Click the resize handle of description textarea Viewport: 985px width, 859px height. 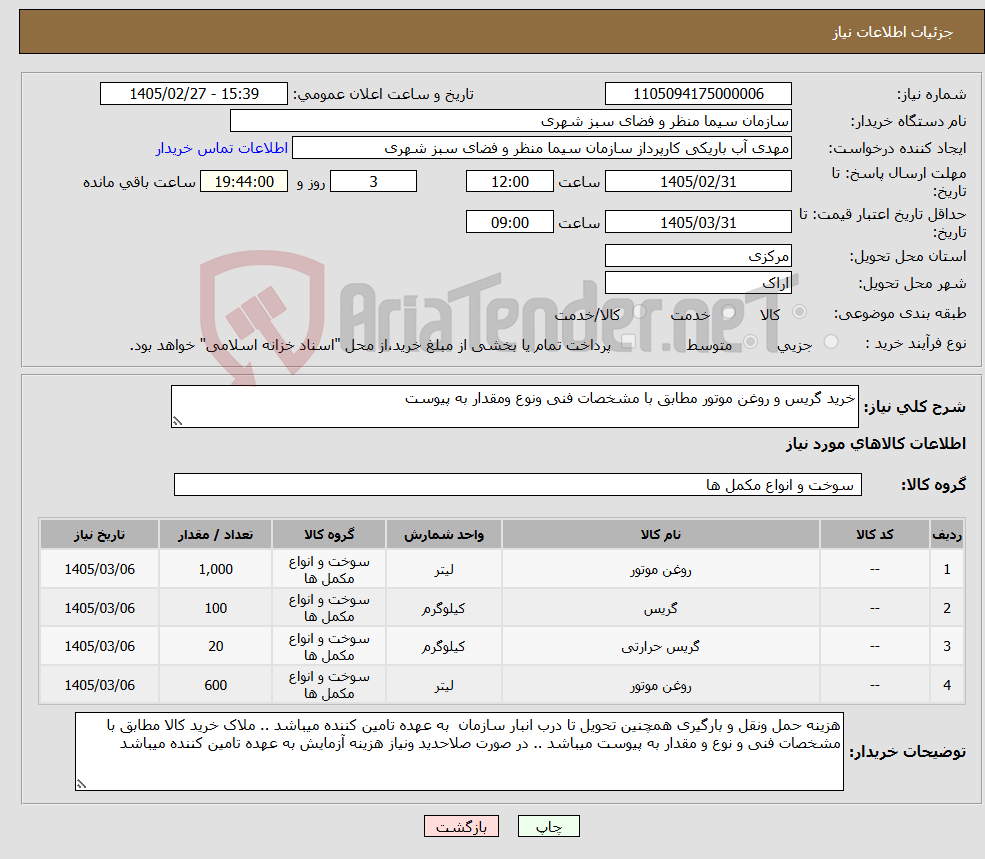pyautogui.click(x=177, y=421)
